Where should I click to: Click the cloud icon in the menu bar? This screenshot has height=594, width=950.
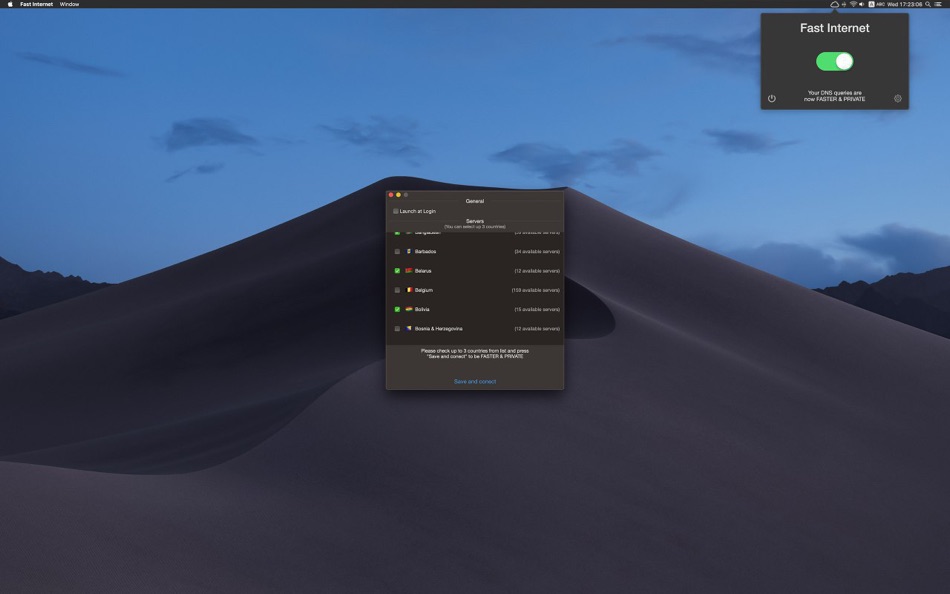(x=834, y=4)
